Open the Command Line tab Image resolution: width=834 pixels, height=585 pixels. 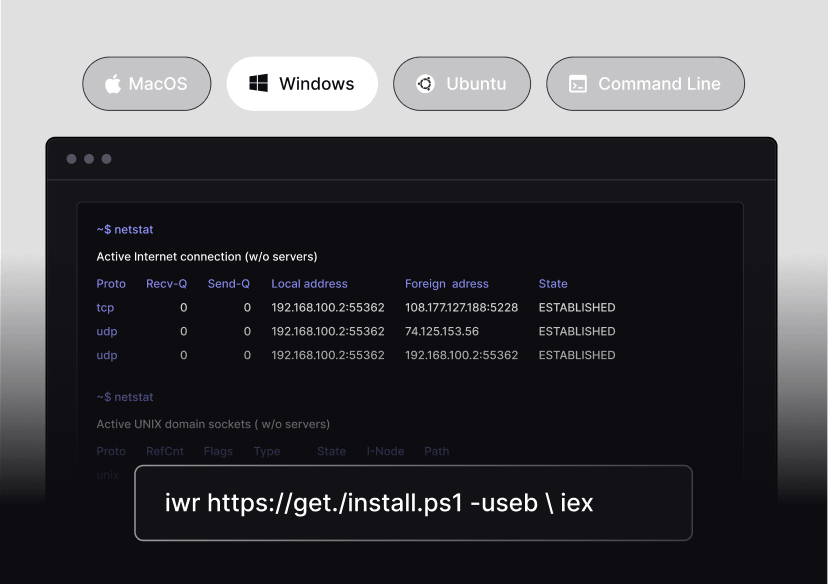tap(645, 83)
